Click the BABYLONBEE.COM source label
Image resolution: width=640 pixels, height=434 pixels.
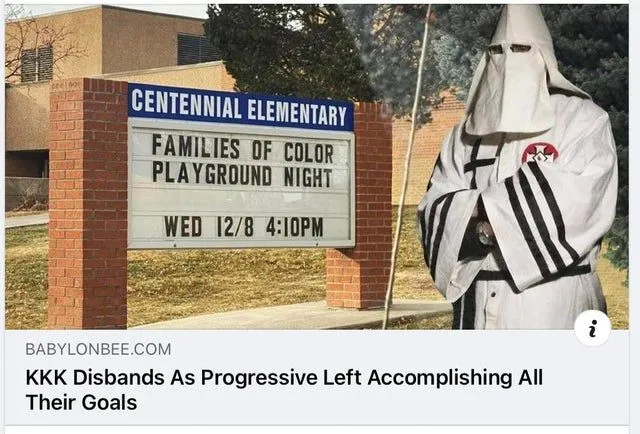coord(98,349)
